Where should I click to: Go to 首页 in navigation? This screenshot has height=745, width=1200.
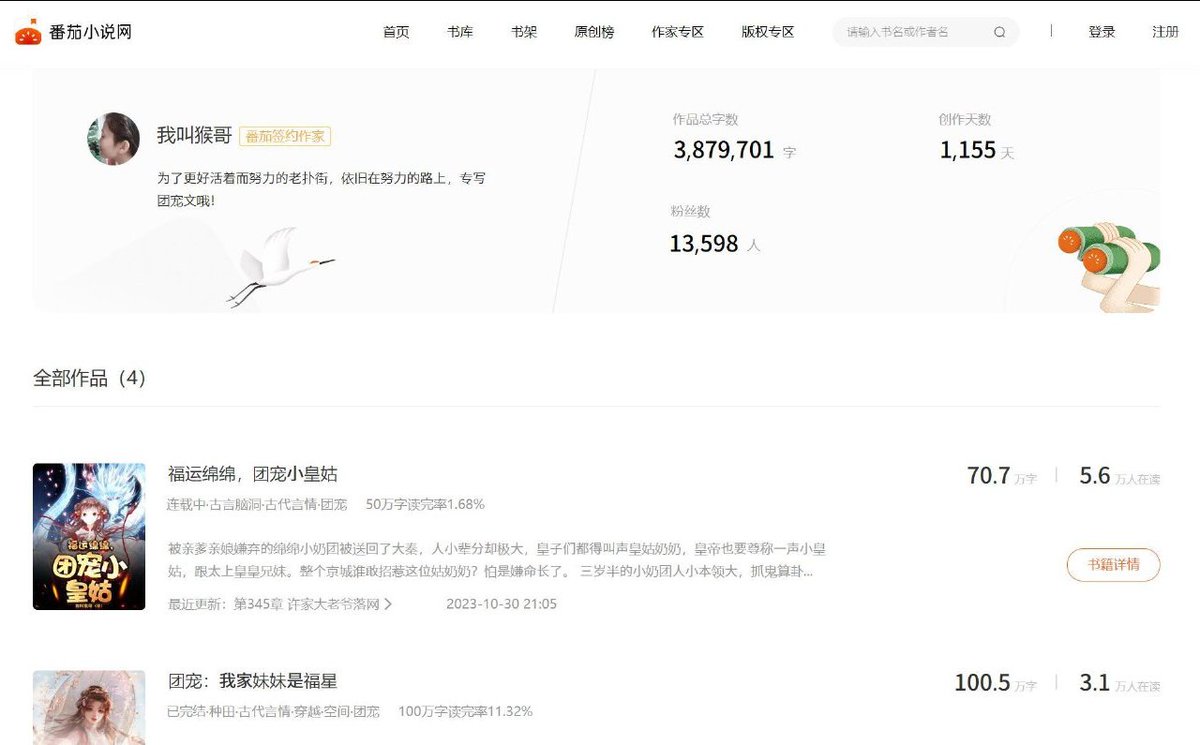(396, 32)
